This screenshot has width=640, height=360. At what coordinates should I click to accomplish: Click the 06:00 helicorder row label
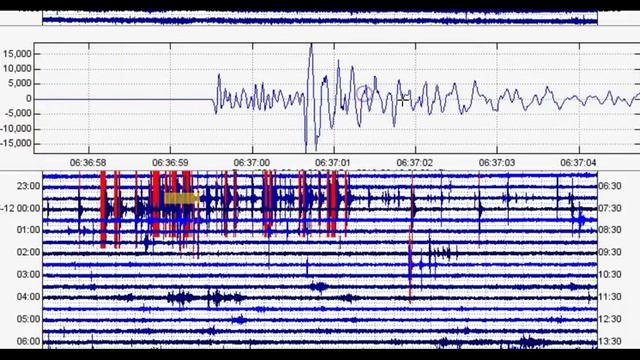coord(29,341)
